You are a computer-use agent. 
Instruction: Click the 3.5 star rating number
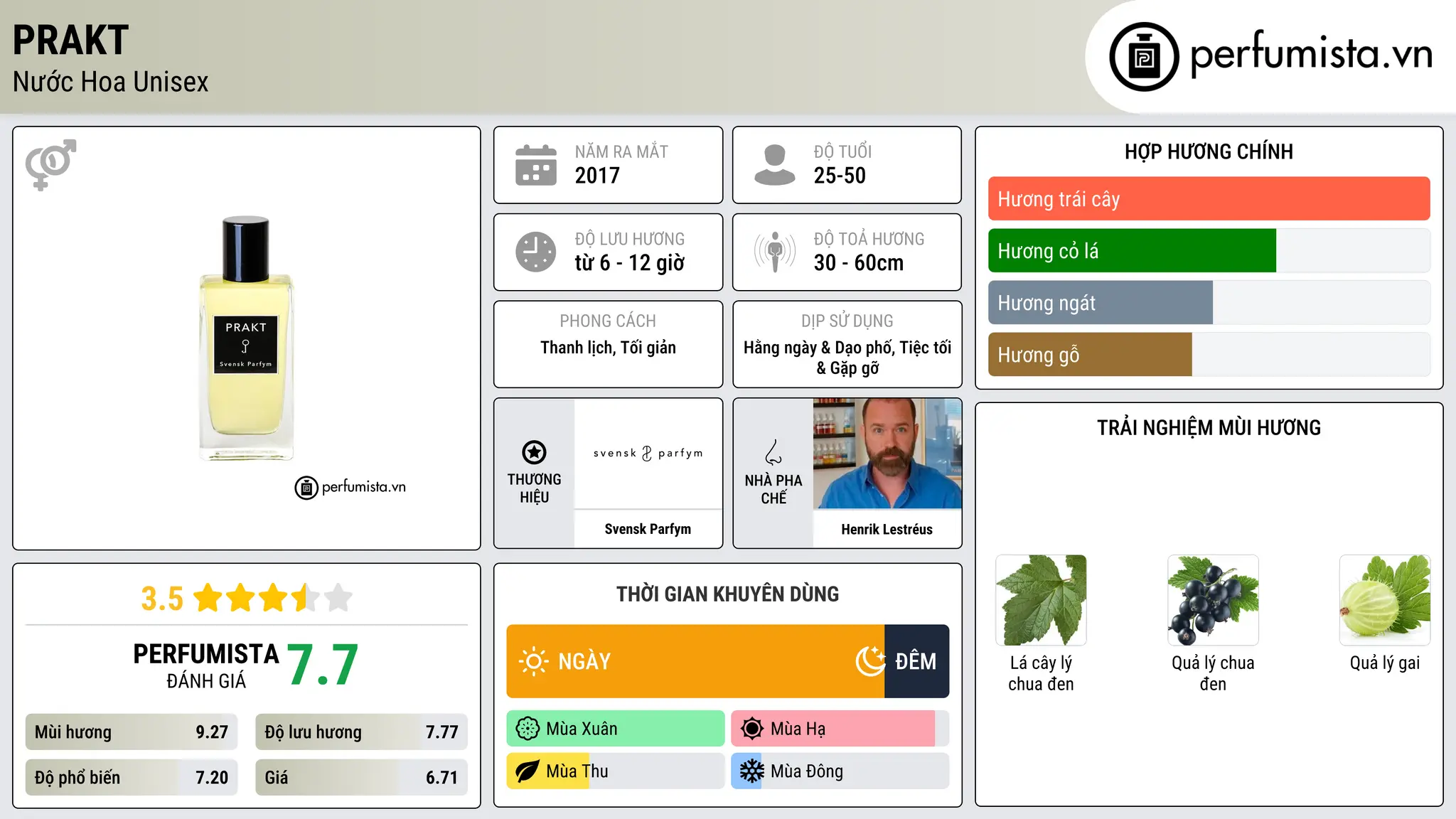pyautogui.click(x=162, y=599)
